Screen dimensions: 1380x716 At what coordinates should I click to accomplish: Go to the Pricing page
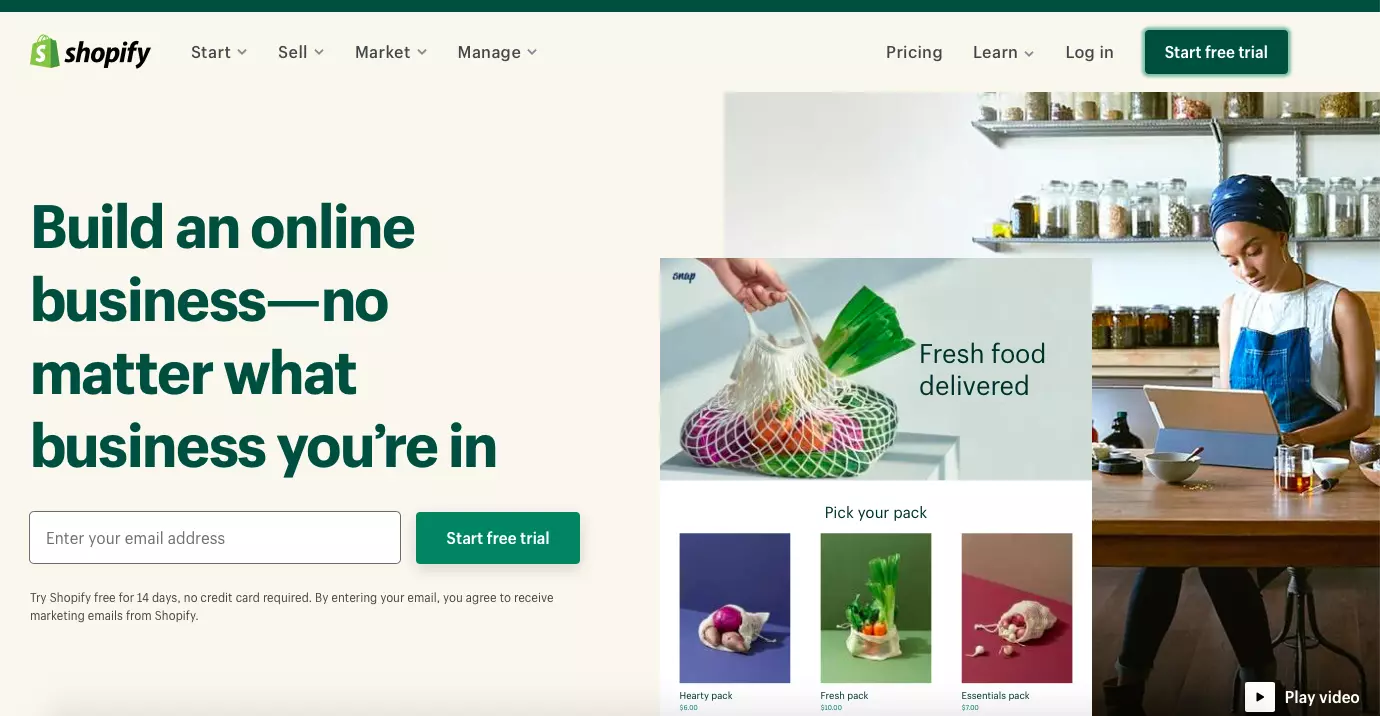point(914,52)
